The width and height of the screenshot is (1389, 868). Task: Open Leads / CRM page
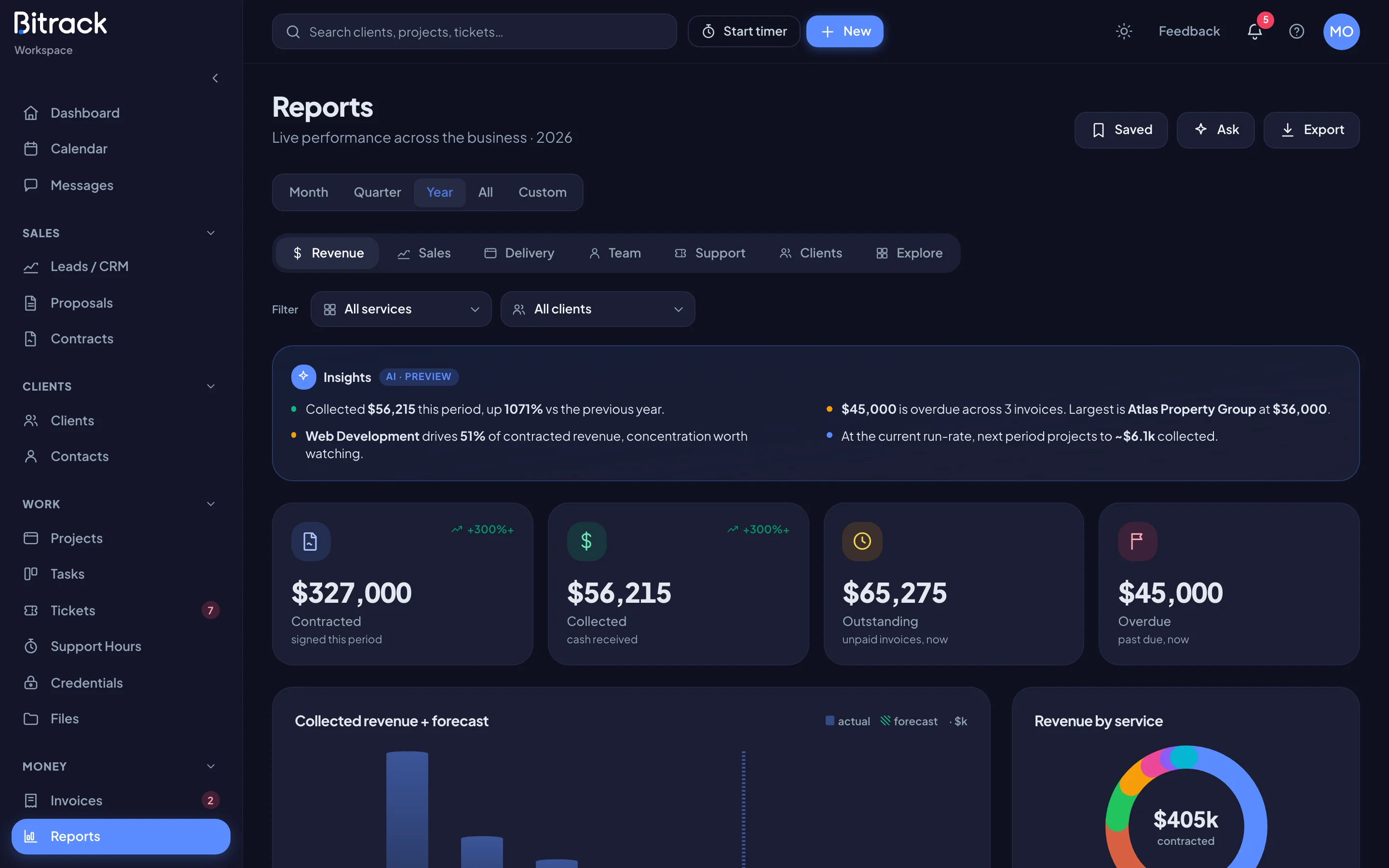click(121, 266)
